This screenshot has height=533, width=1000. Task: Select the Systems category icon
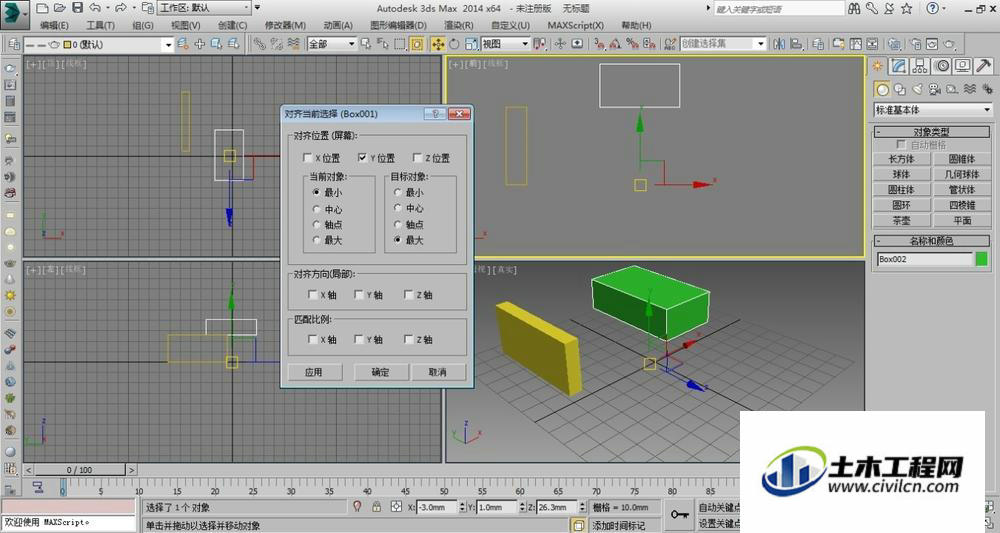tap(987, 89)
